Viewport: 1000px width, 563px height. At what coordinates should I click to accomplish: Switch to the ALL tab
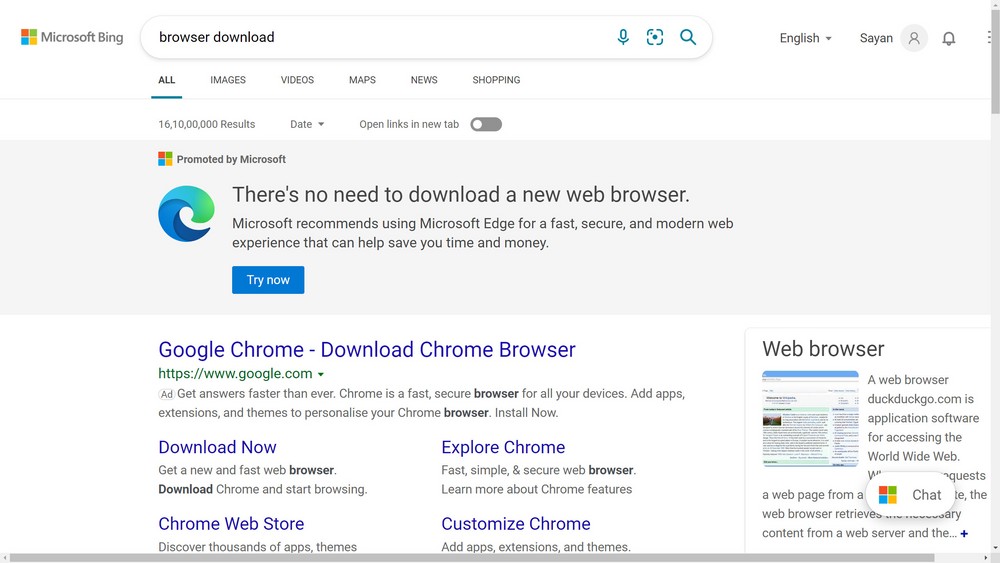[166, 80]
